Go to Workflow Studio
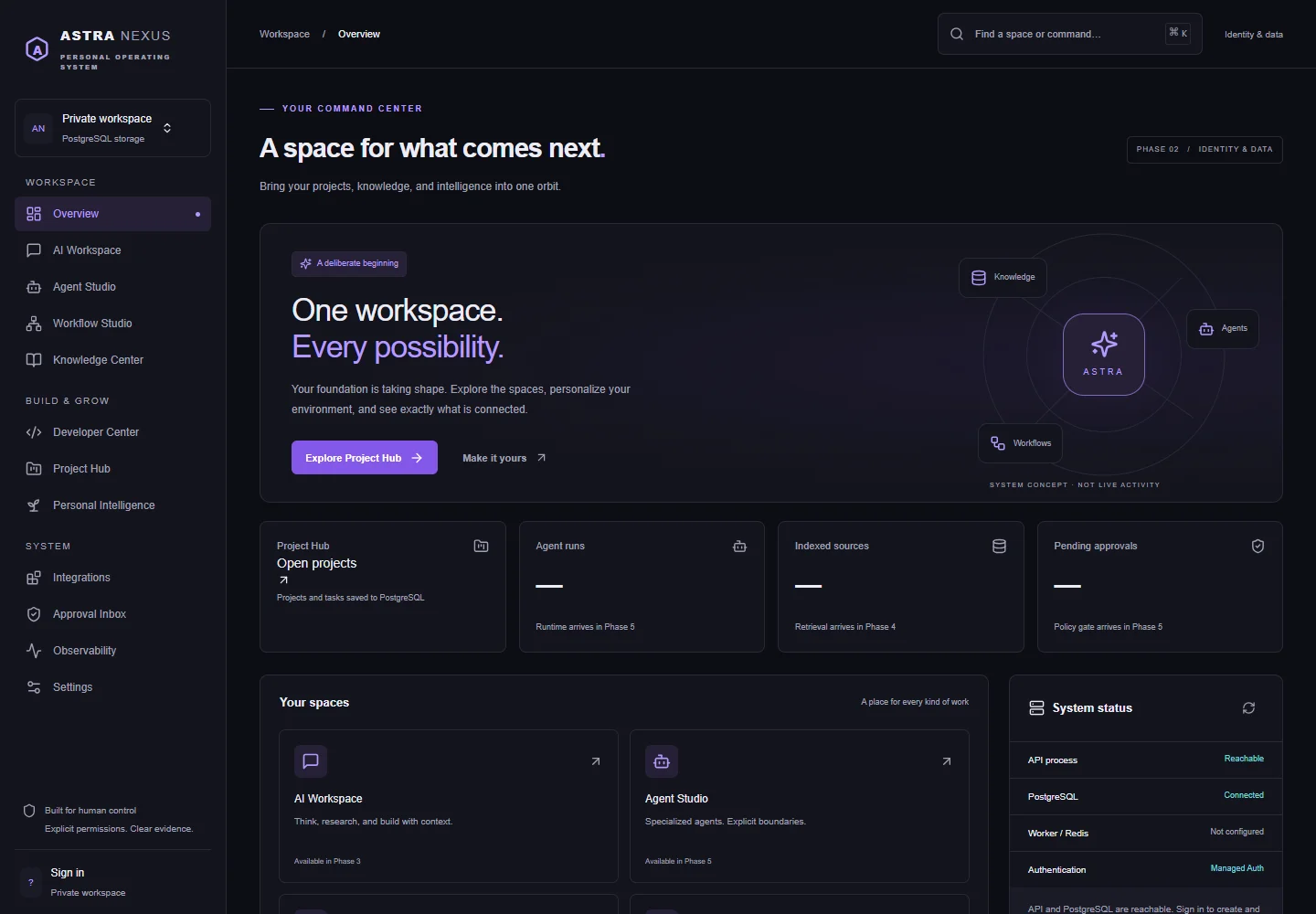This screenshot has width=1316, height=914. 112,324
